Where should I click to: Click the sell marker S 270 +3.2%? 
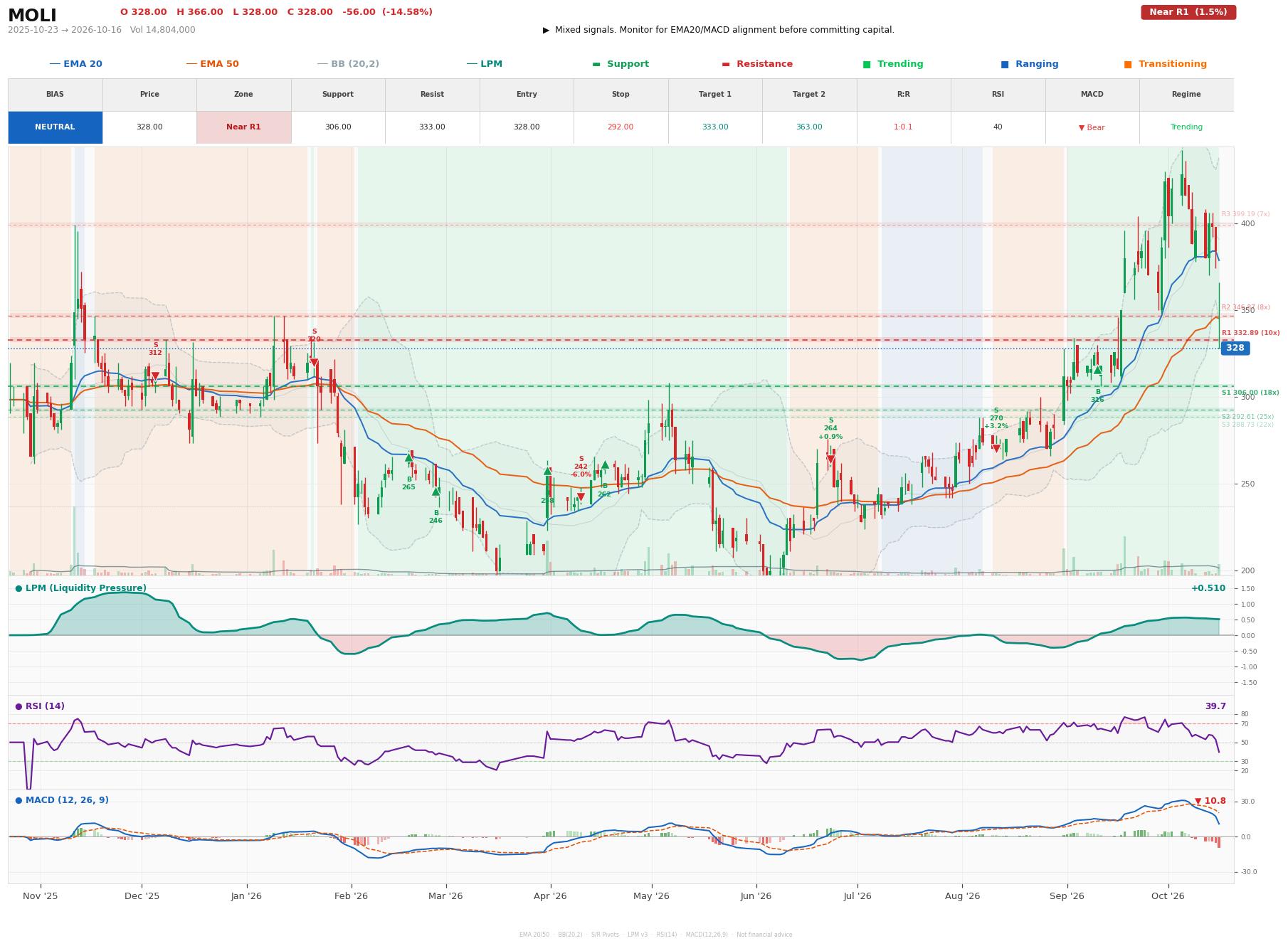point(996,448)
